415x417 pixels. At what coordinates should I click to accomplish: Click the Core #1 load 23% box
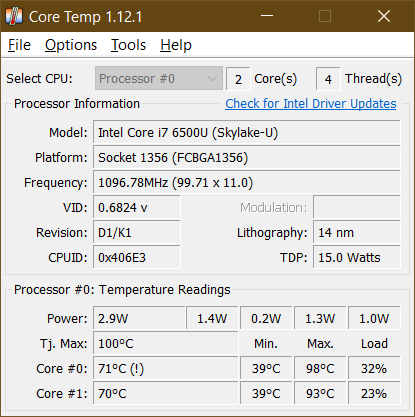(374, 394)
